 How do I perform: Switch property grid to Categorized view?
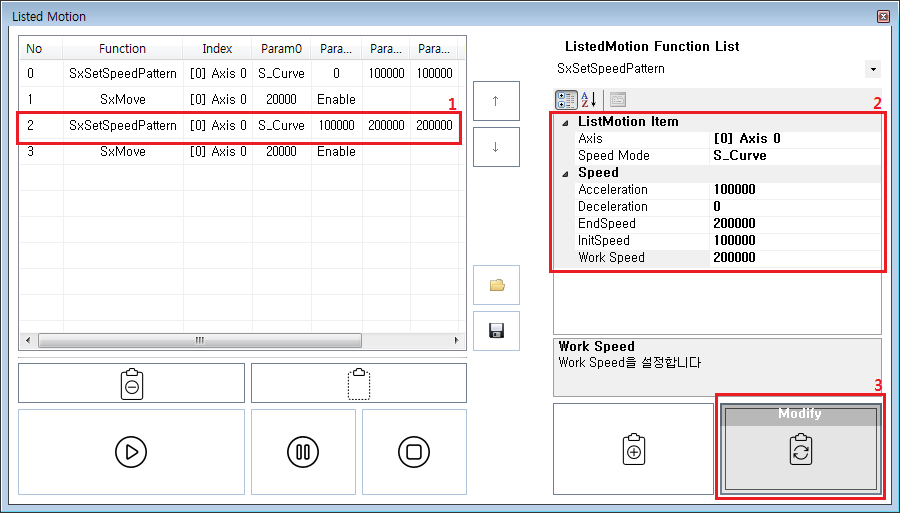point(565,99)
